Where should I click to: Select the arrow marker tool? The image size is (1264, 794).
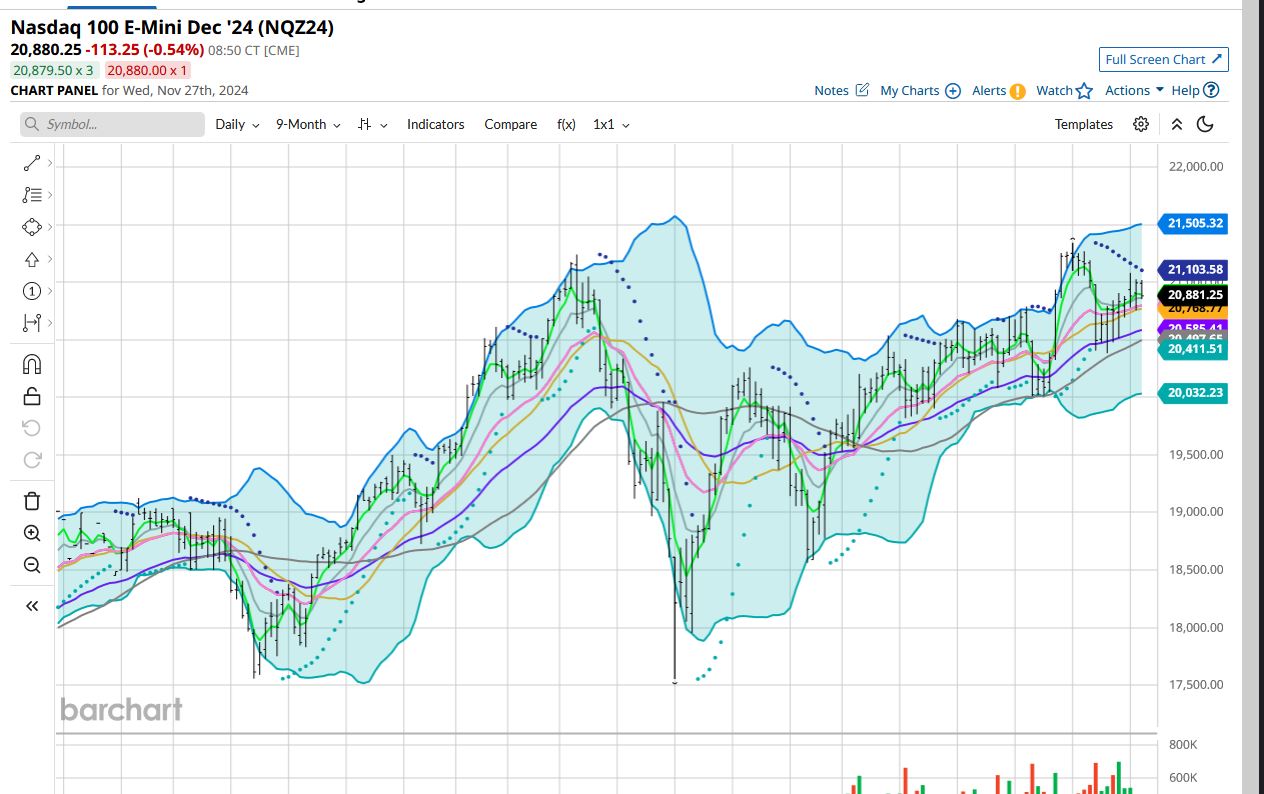point(31,259)
